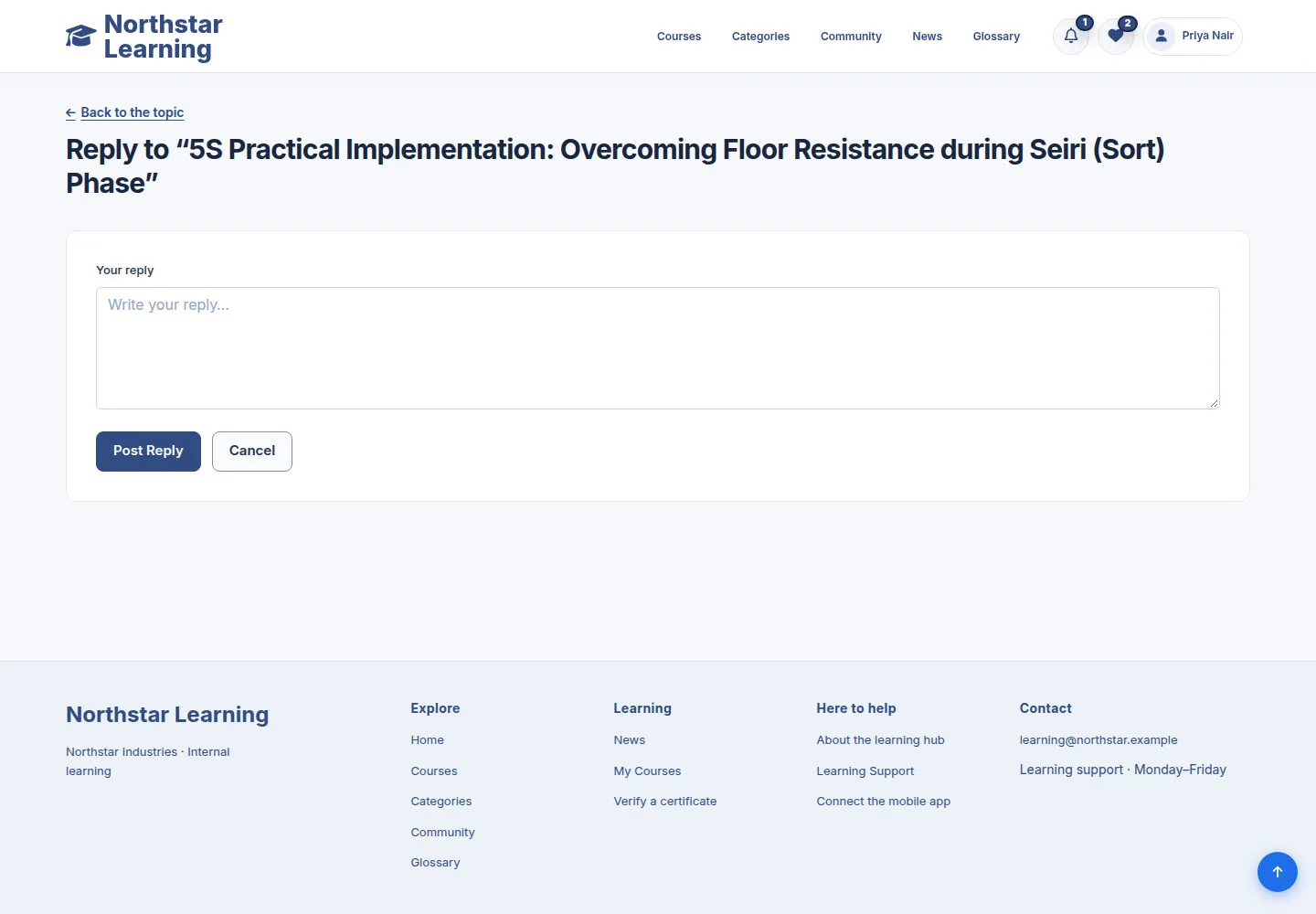Visit Community from the footer Explore list
1316x914 pixels.
443,833
